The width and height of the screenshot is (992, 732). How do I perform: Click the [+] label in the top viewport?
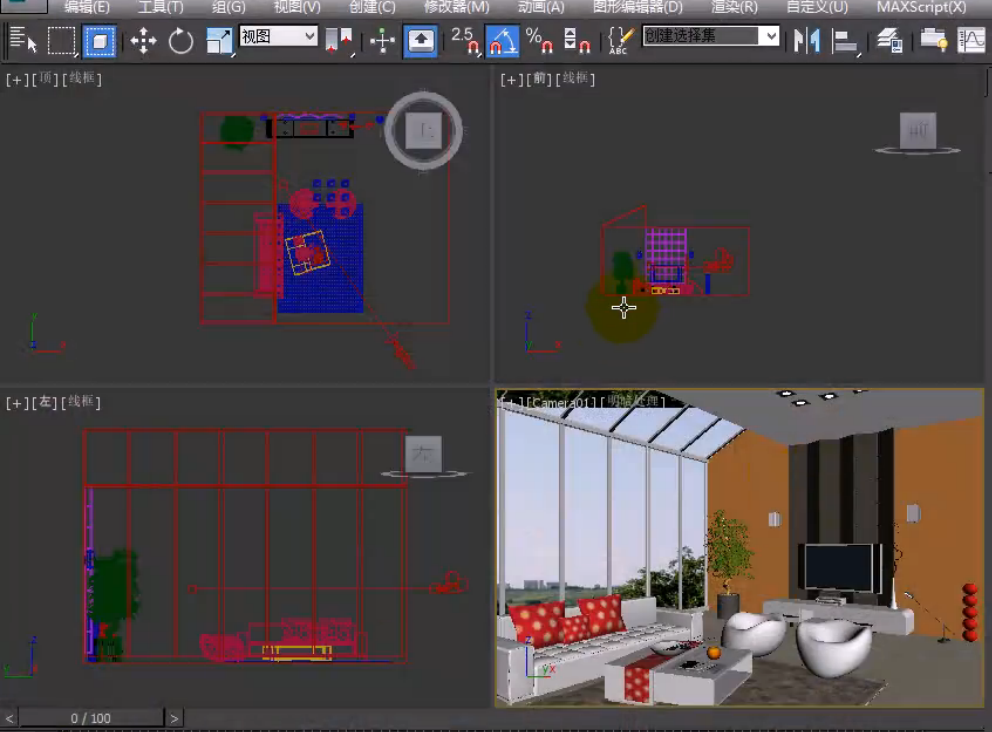[17, 80]
